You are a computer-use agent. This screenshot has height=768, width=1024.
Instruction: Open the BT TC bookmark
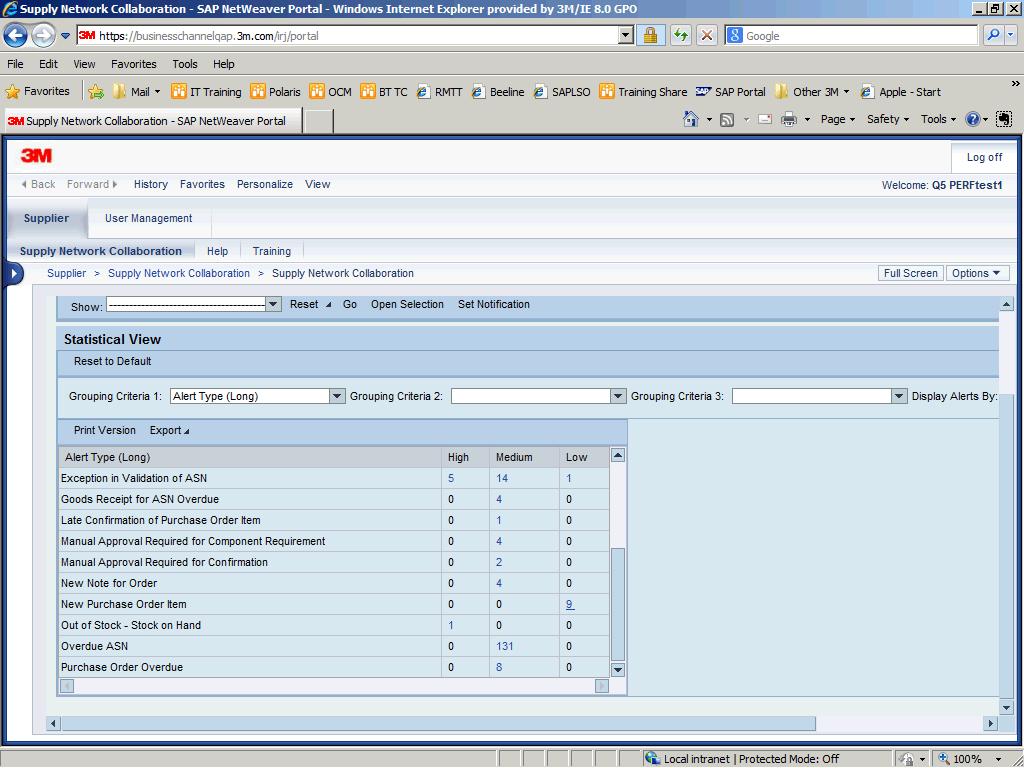tap(384, 92)
